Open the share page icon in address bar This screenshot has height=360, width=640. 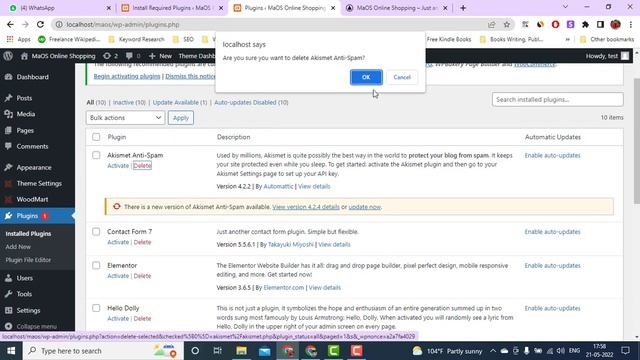491,24
